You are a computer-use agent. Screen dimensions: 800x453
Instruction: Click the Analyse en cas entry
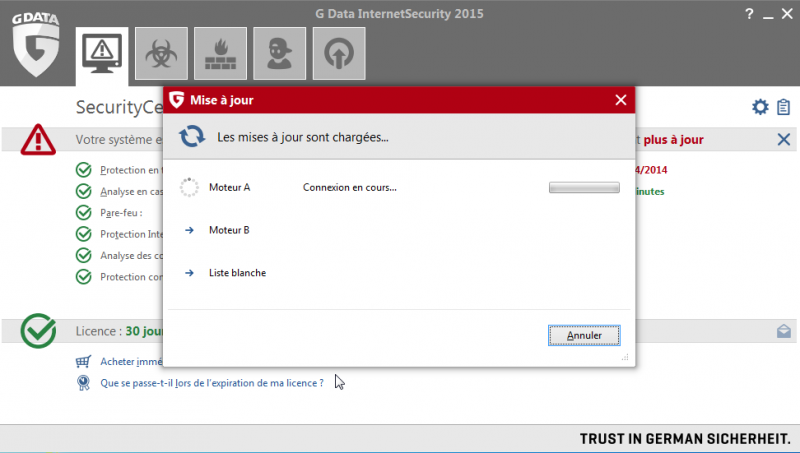point(132,192)
